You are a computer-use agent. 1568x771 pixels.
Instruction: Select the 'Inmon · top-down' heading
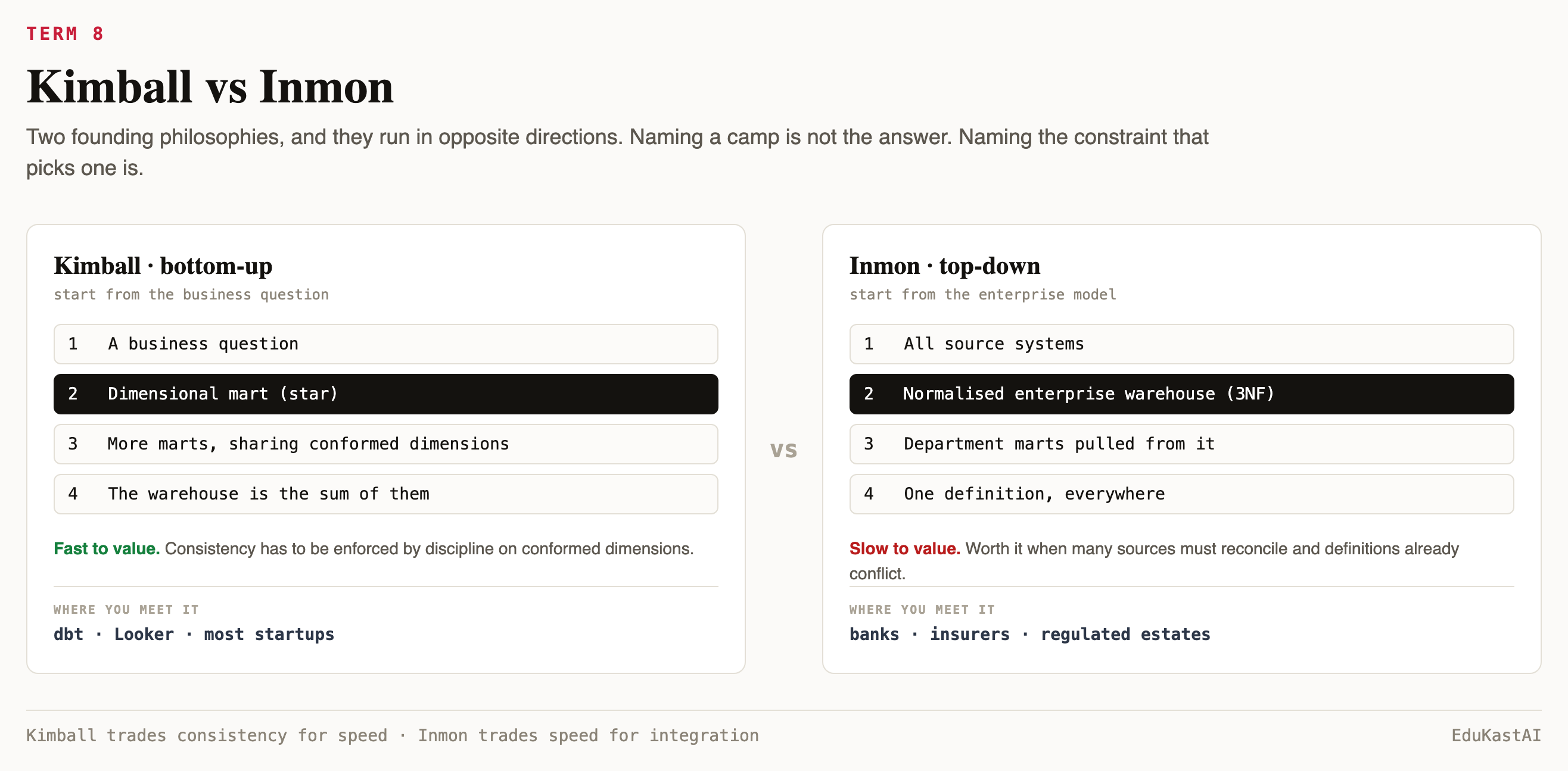[945, 266]
